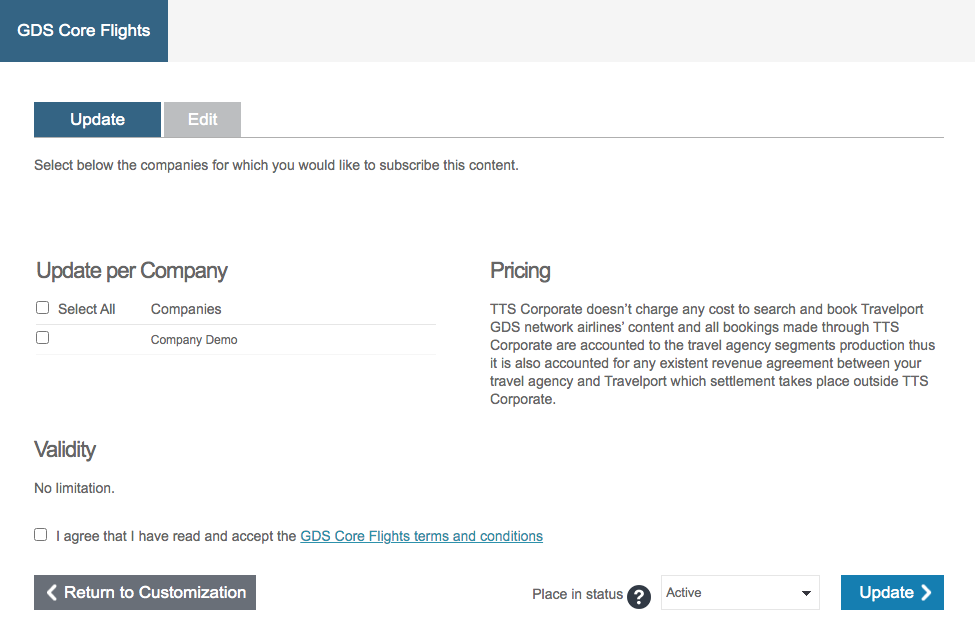The height and width of the screenshot is (639, 975).
Task: Switch to the Edit tab
Action: [x=202, y=120]
